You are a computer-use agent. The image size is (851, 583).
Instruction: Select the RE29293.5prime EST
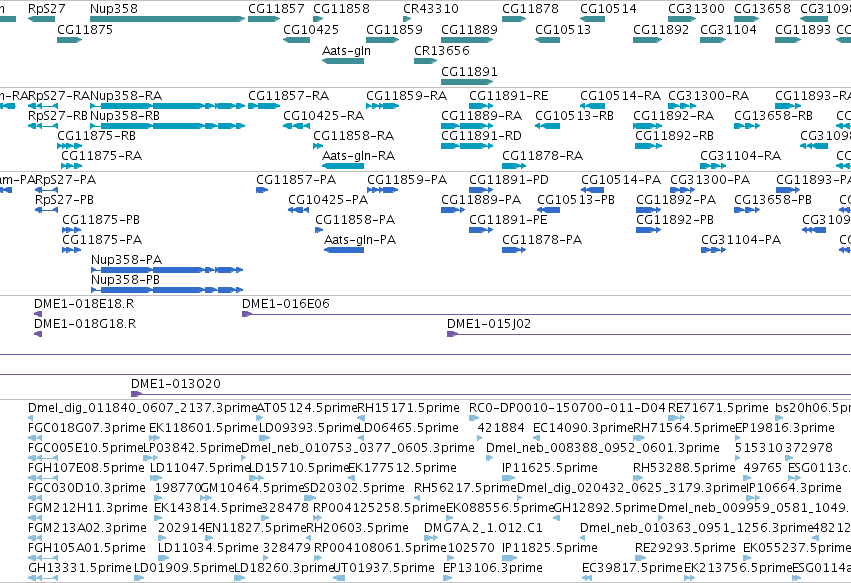pyautogui.click(x=642, y=558)
